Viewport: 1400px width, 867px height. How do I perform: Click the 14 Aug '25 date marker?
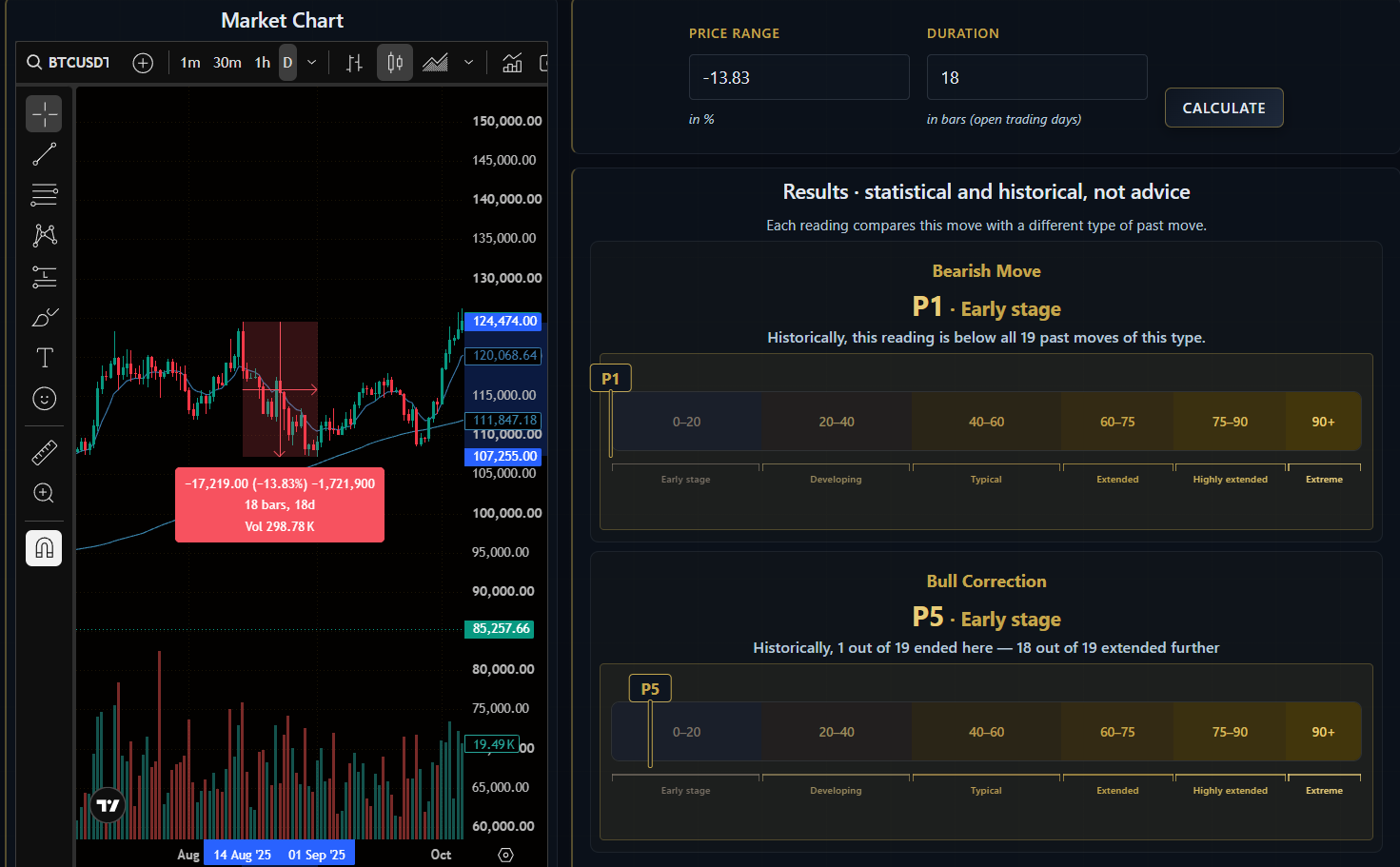242,855
